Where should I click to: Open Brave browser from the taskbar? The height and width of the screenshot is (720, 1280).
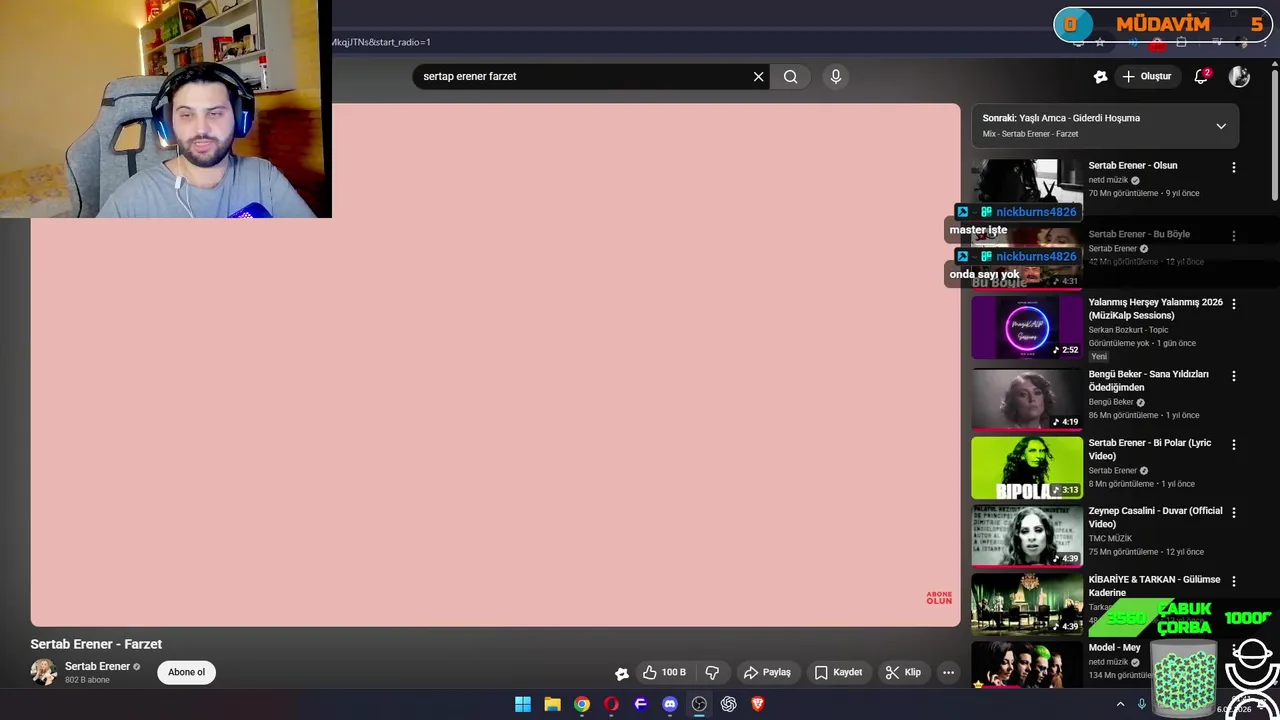click(758, 704)
